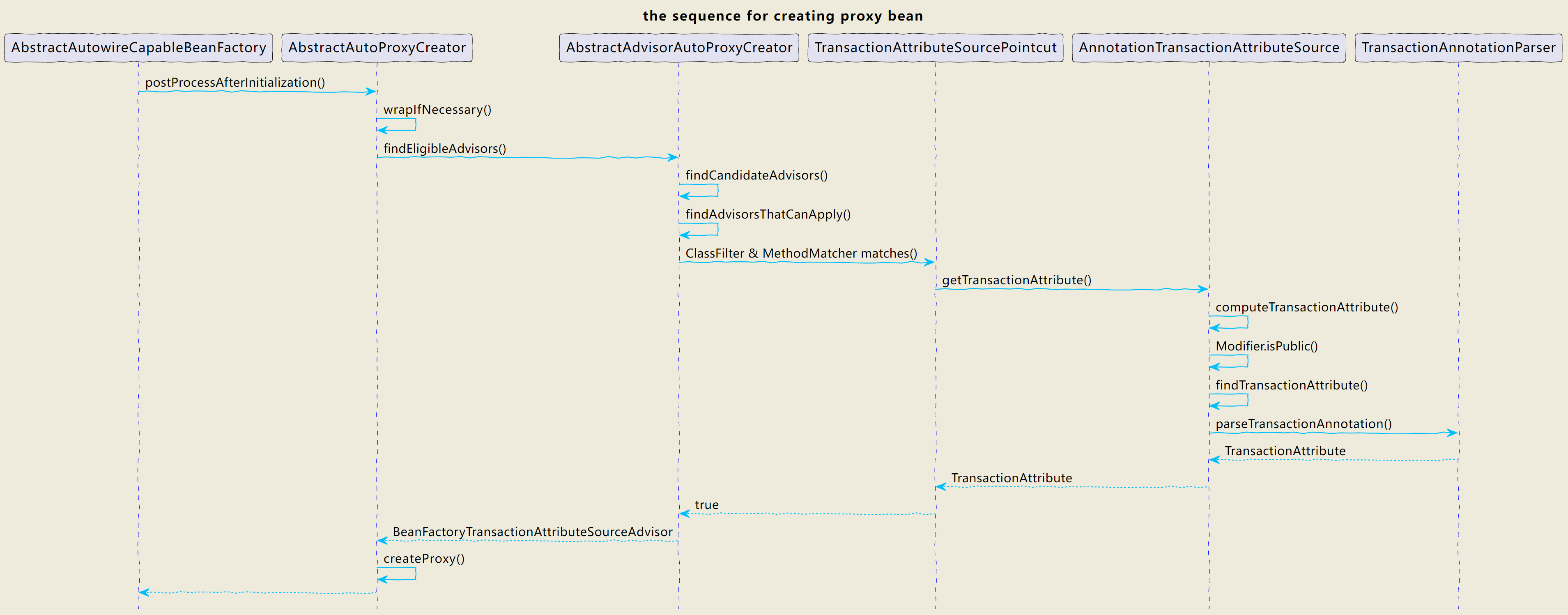Image resolution: width=1568 pixels, height=615 pixels.
Task: Click the createProxy() message label
Action: [x=424, y=559]
